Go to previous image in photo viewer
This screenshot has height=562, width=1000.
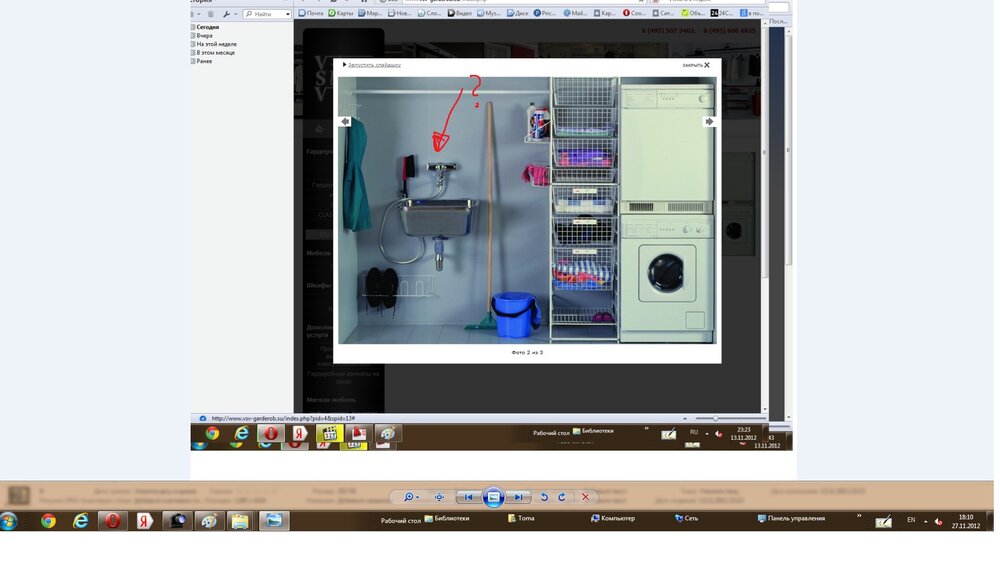[x=468, y=497]
